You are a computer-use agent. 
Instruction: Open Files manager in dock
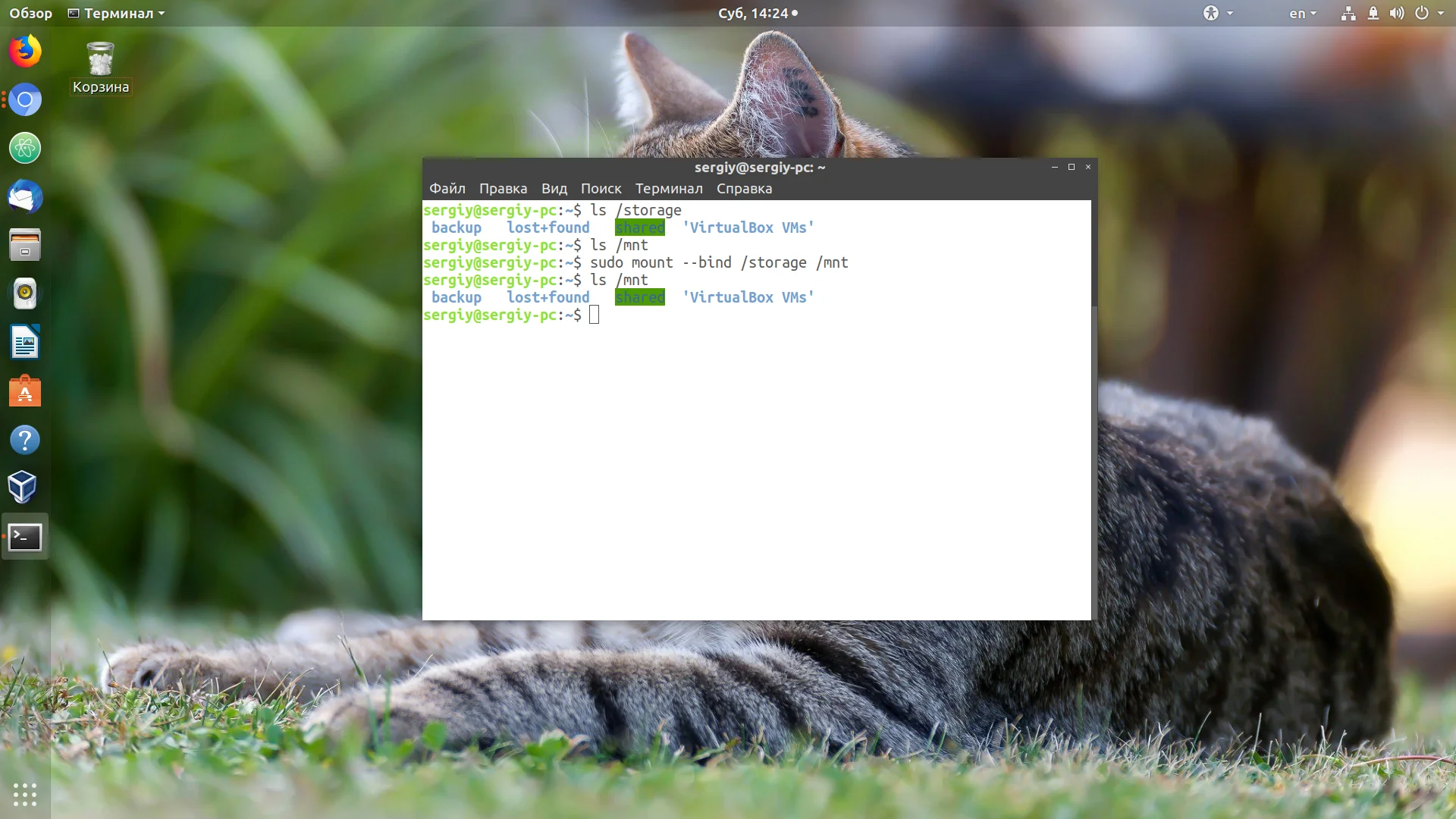tap(25, 245)
